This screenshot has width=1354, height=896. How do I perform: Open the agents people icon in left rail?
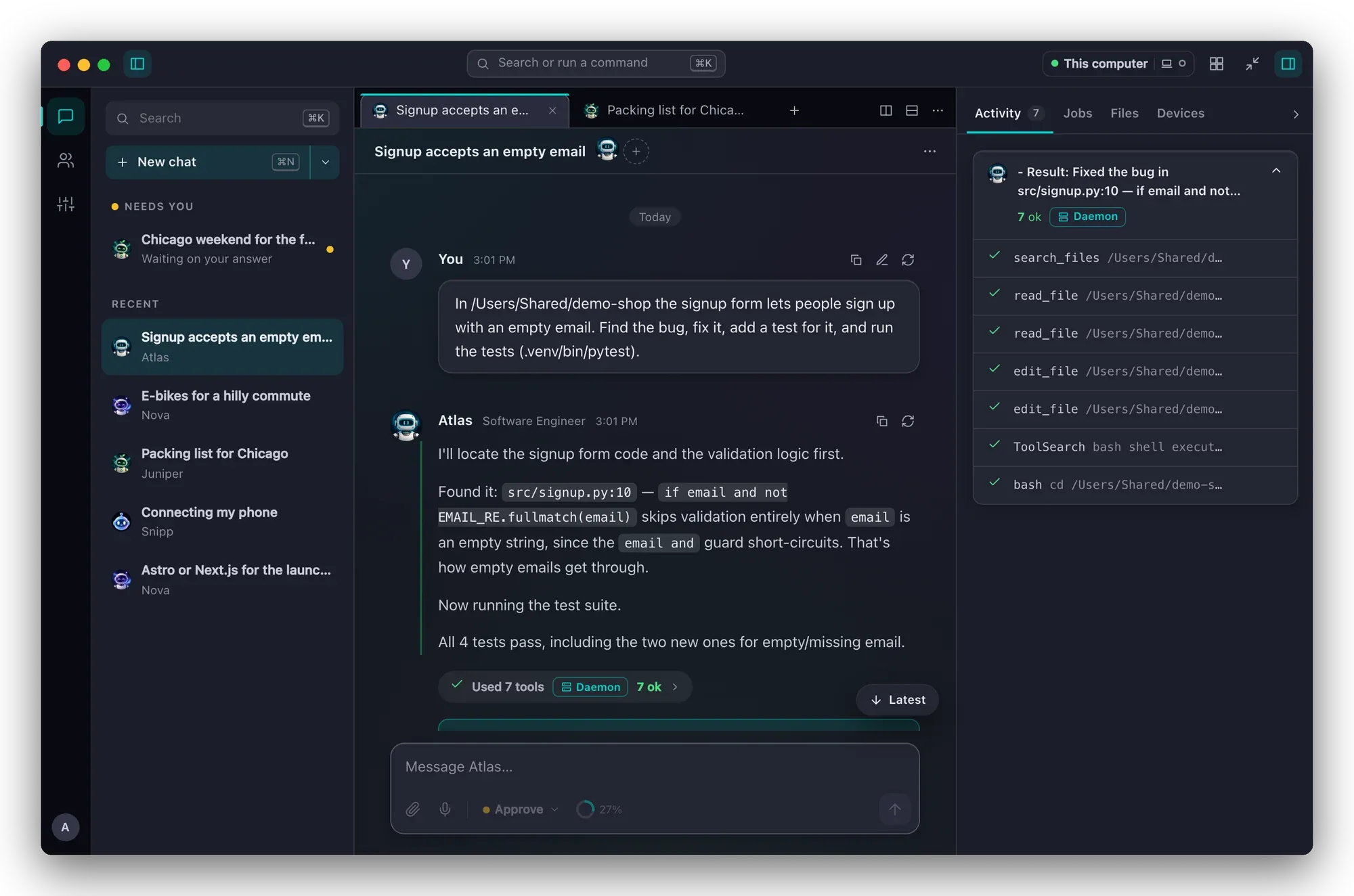point(66,160)
